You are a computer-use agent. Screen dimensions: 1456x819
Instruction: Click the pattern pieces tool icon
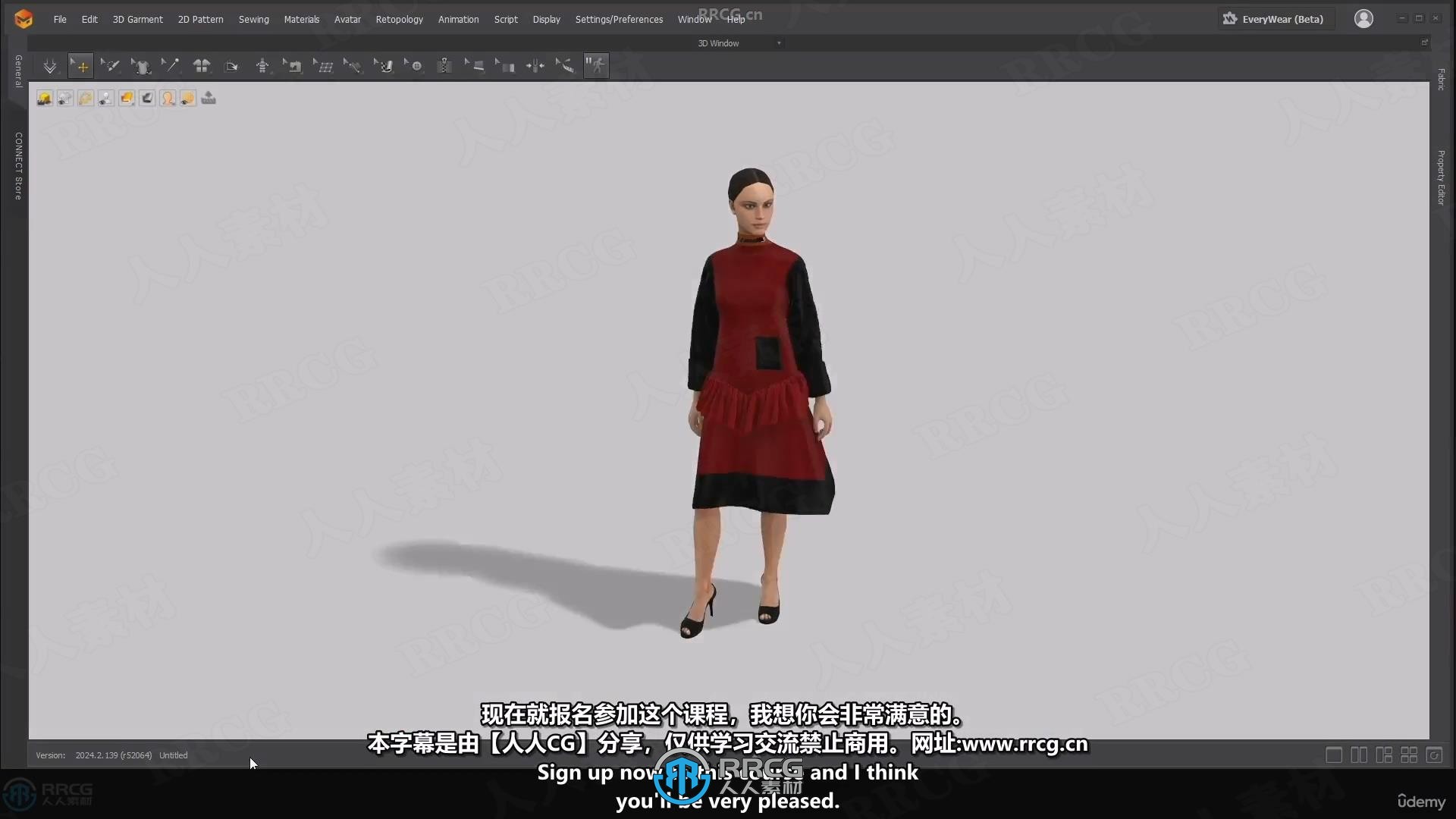pyautogui.click(x=505, y=66)
